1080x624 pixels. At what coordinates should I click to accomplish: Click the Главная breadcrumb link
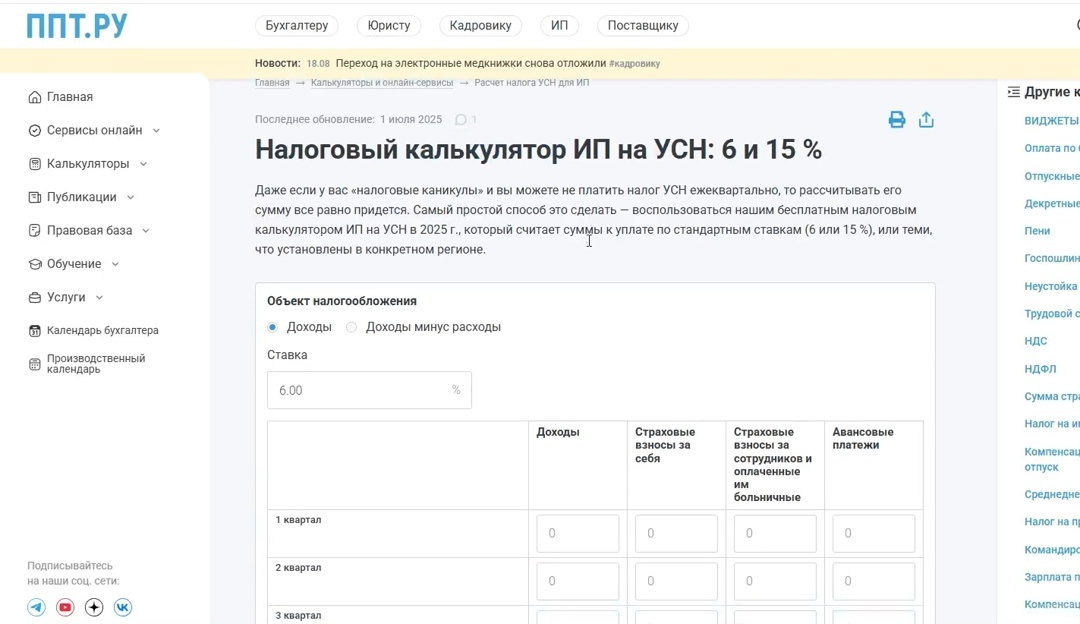(x=272, y=83)
